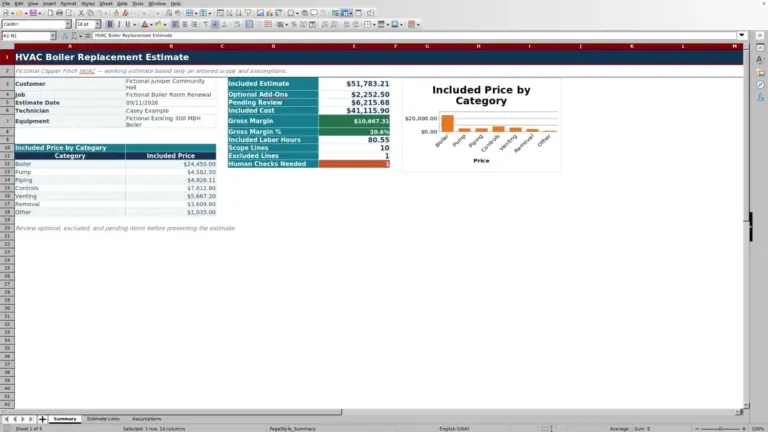768x432 pixels.
Task: Open the Font Size dropdown
Action: pos(97,24)
